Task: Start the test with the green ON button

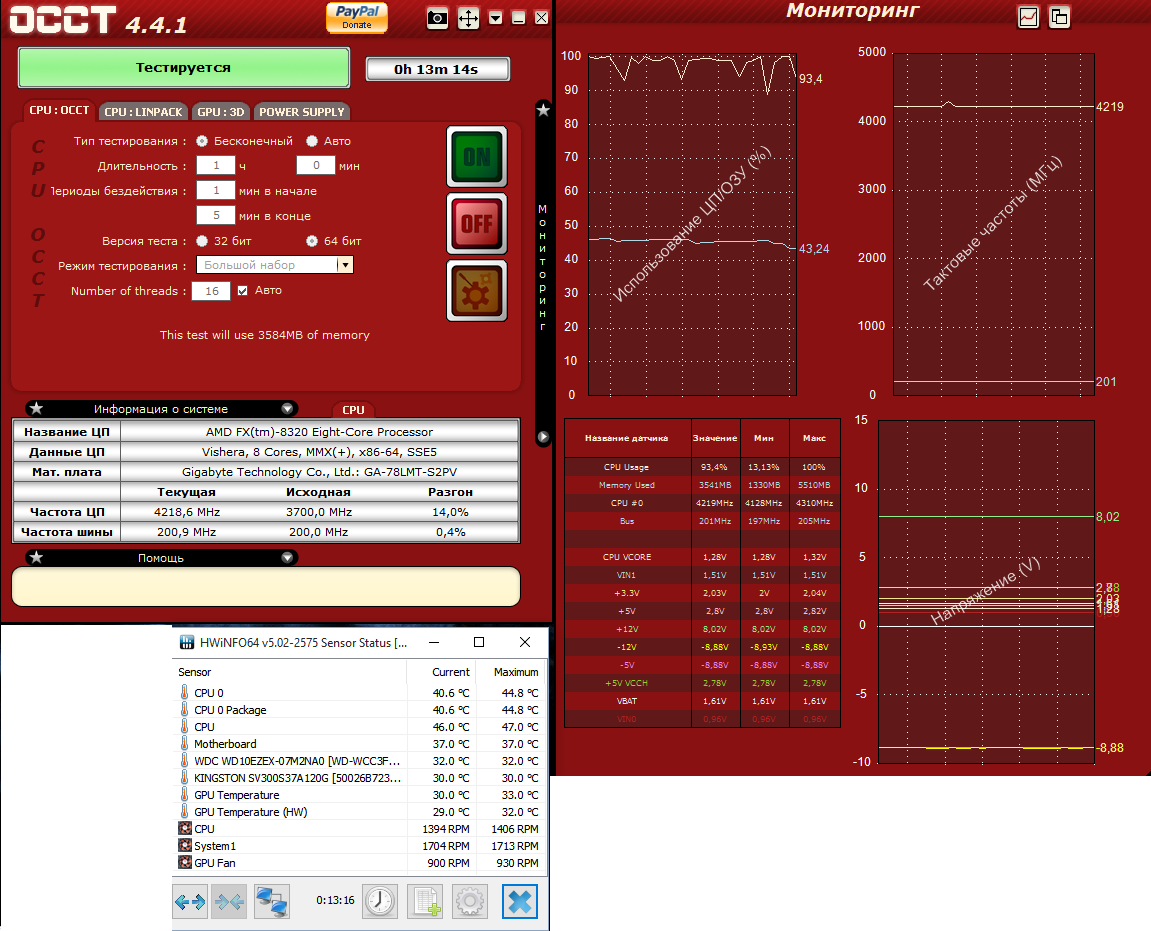Action: coord(477,156)
